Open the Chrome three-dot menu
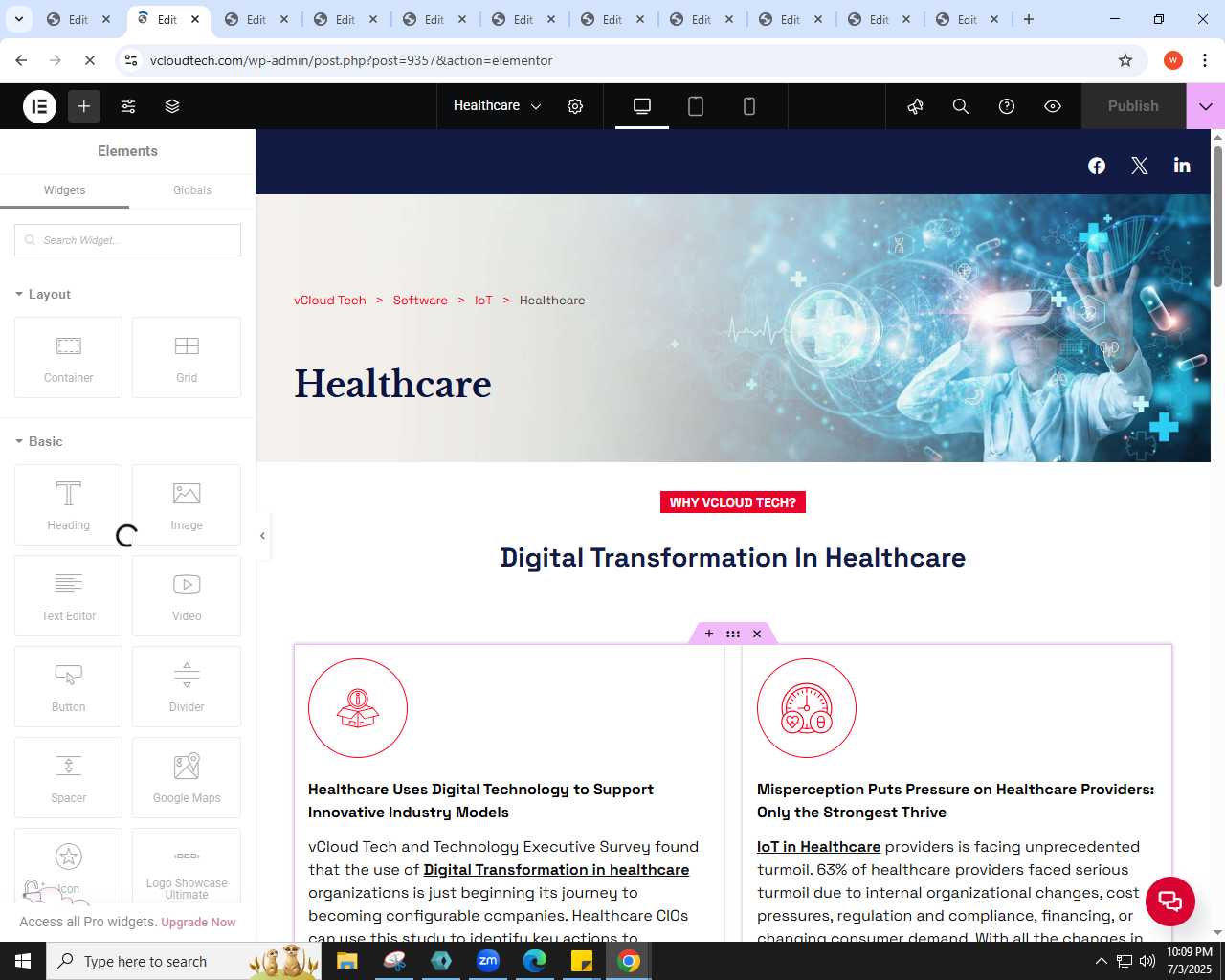The height and width of the screenshot is (980, 1225). point(1205,60)
